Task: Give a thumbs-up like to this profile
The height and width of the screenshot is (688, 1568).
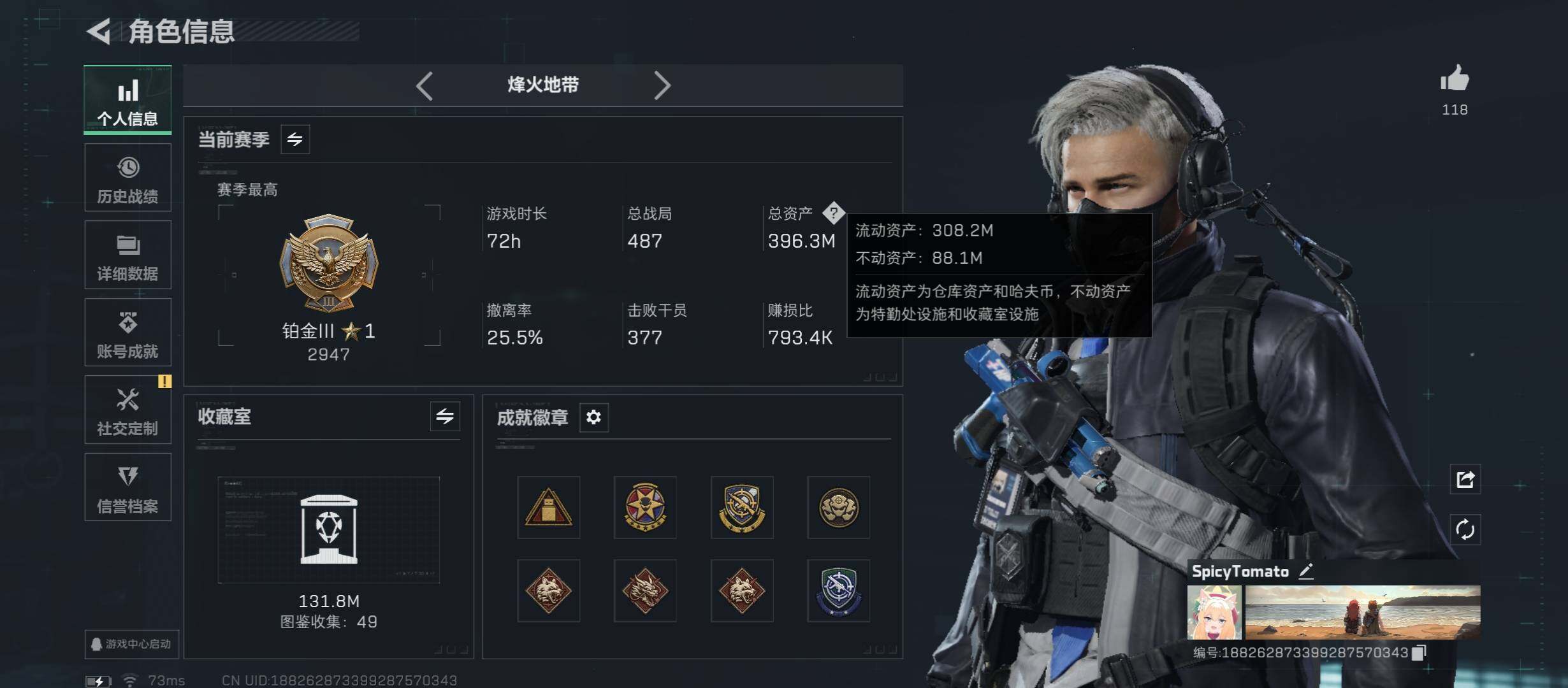Action: [1454, 80]
